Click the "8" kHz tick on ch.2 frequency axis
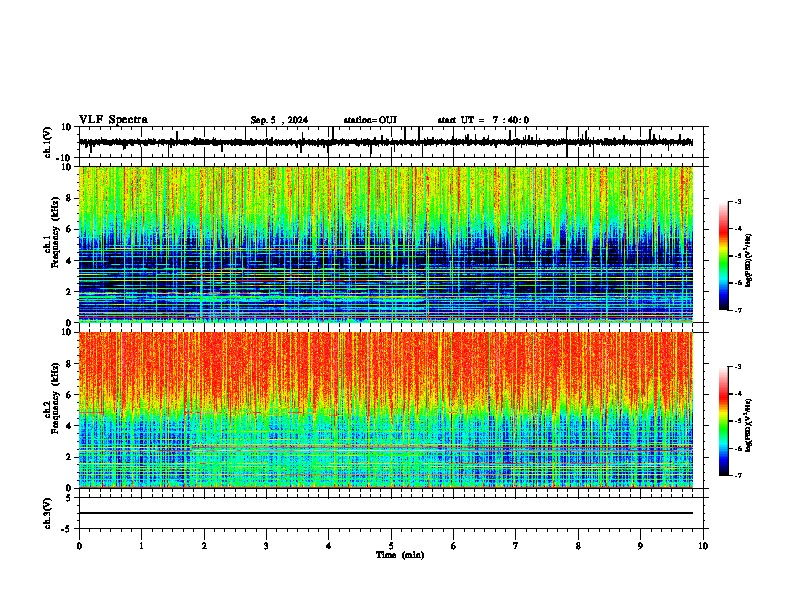Image resolution: width=792 pixels, height=612 pixels. 69,364
